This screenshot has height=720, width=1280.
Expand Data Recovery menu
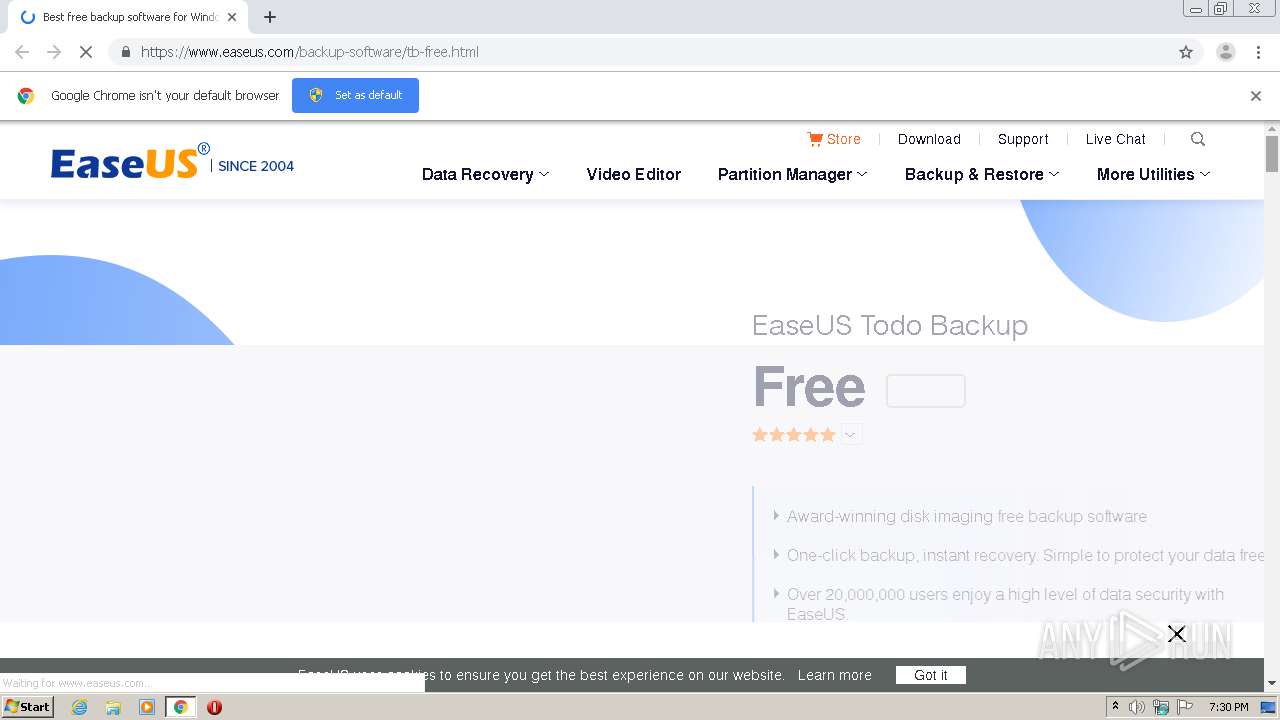tap(486, 174)
